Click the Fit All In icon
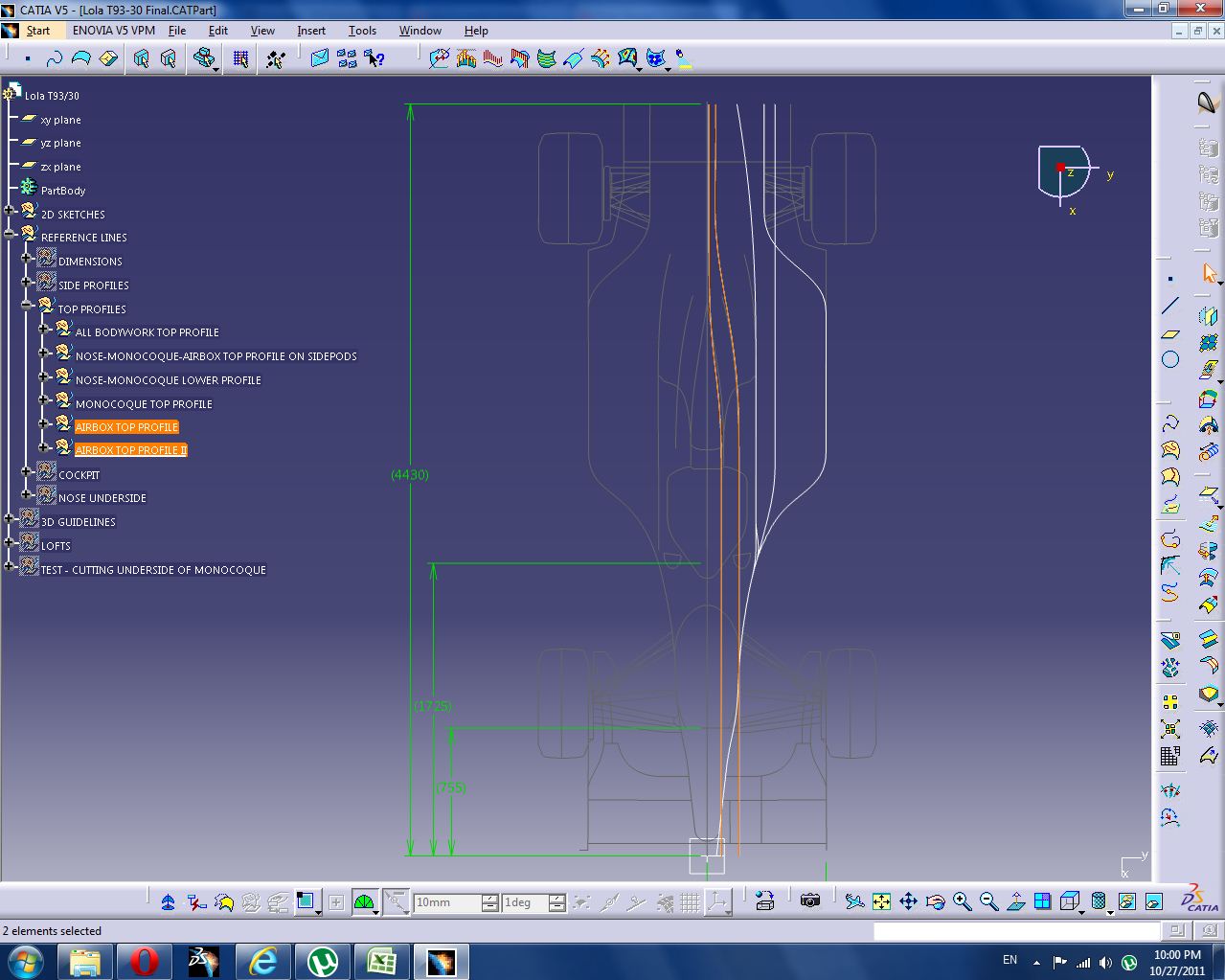This screenshot has width=1225, height=980. click(881, 901)
